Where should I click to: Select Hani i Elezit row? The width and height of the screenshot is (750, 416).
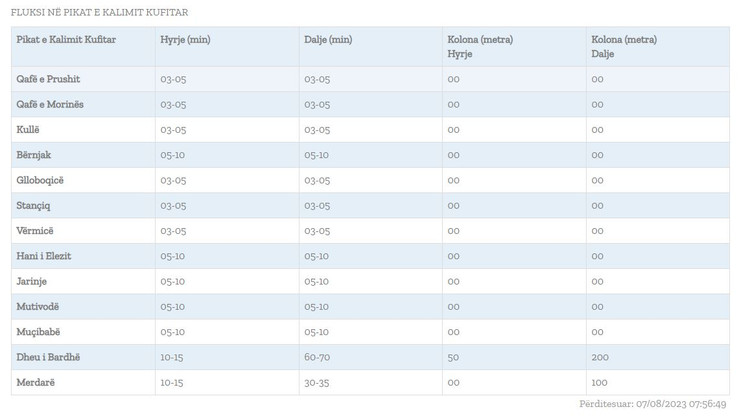pos(43,256)
